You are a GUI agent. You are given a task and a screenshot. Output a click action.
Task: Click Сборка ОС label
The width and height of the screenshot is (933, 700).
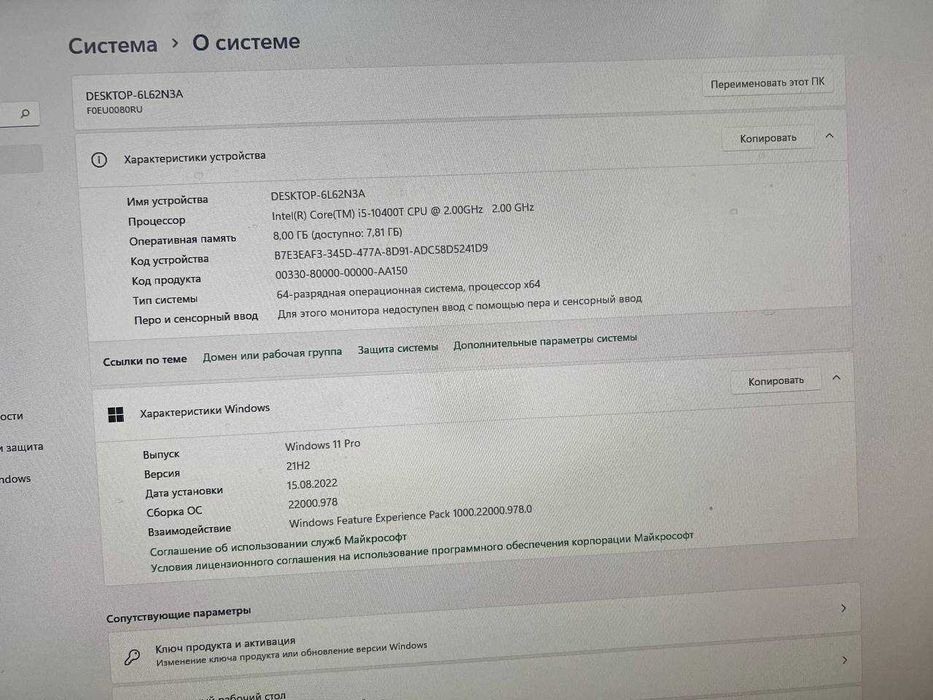coord(174,512)
